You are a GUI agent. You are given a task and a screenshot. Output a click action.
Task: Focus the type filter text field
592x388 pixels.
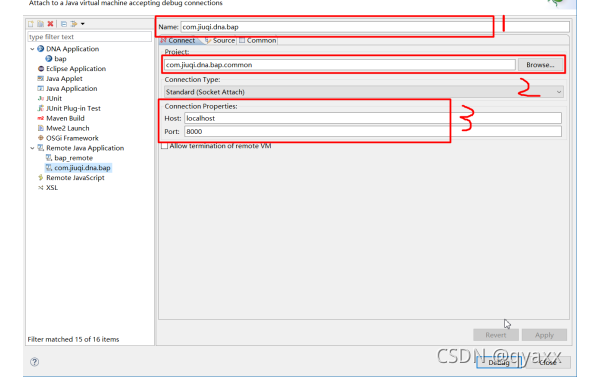pos(89,37)
